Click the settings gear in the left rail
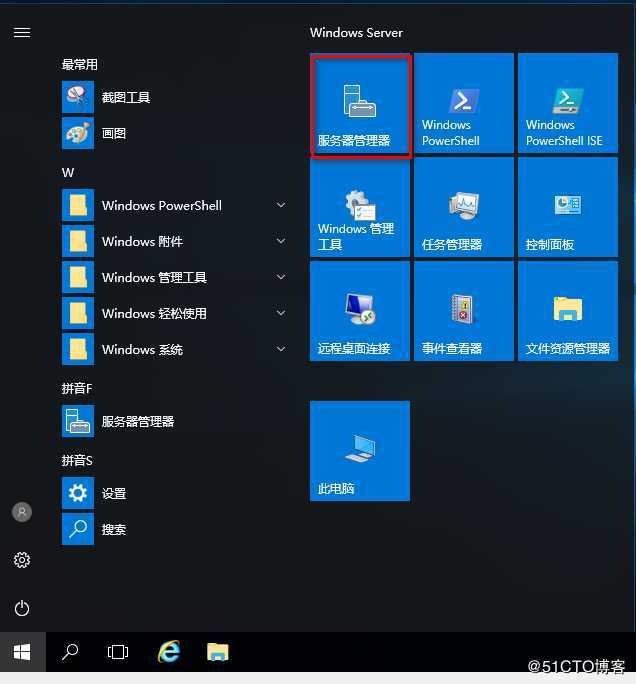 coord(22,560)
